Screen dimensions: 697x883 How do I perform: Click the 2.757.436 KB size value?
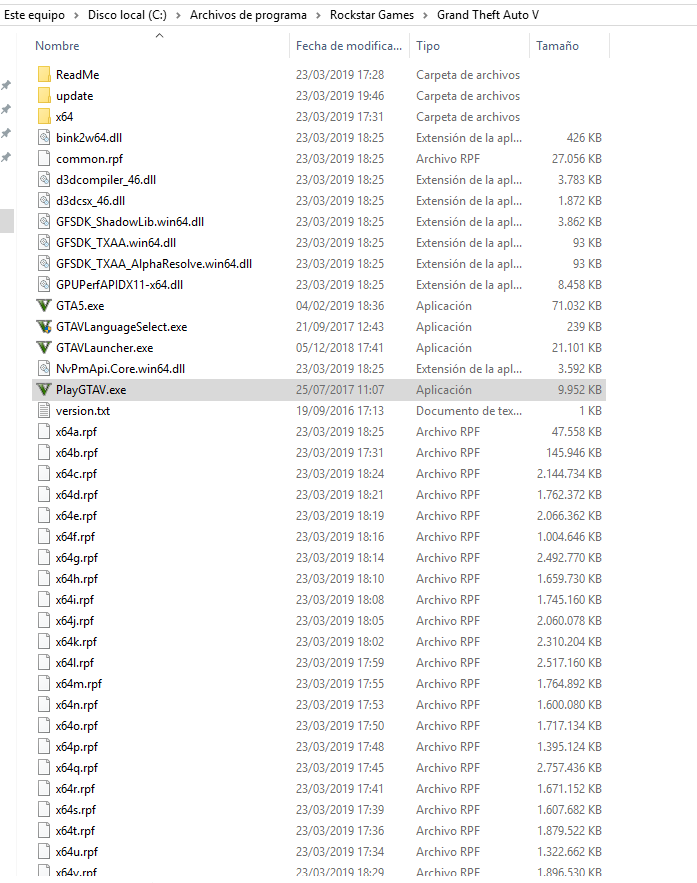pyautogui.click(x=569, y=768)
